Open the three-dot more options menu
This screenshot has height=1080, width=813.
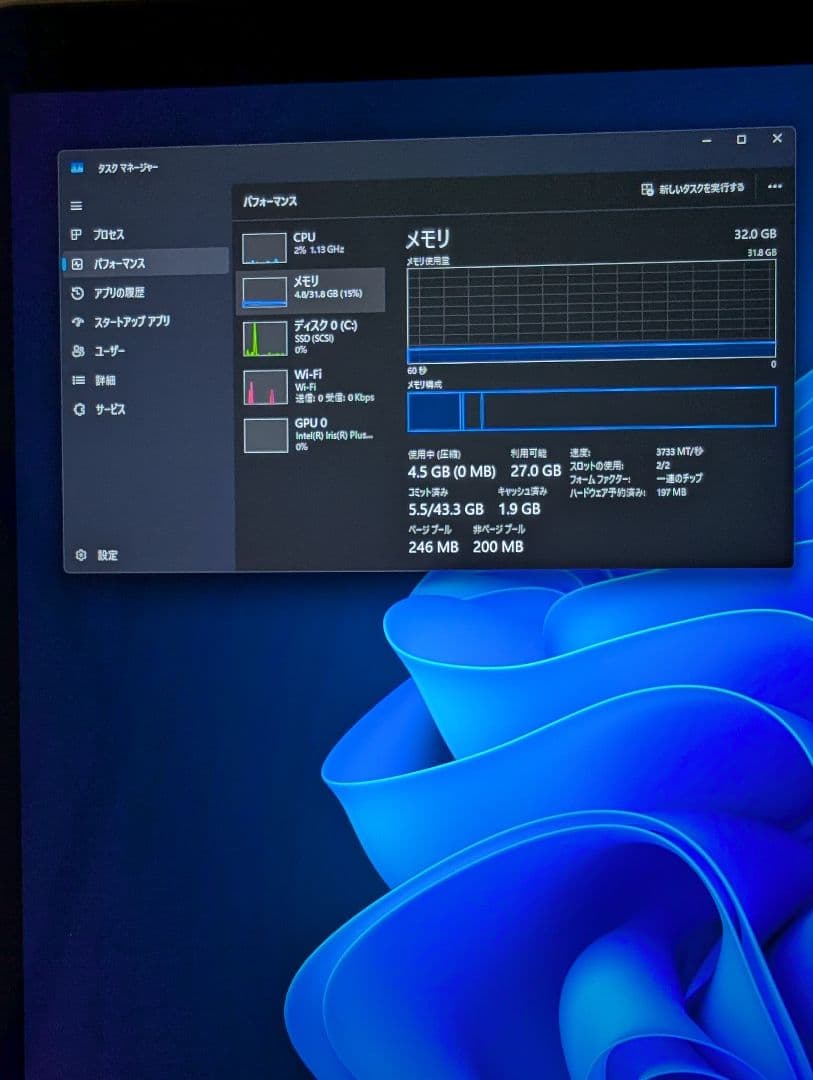[x=776, y=187]
